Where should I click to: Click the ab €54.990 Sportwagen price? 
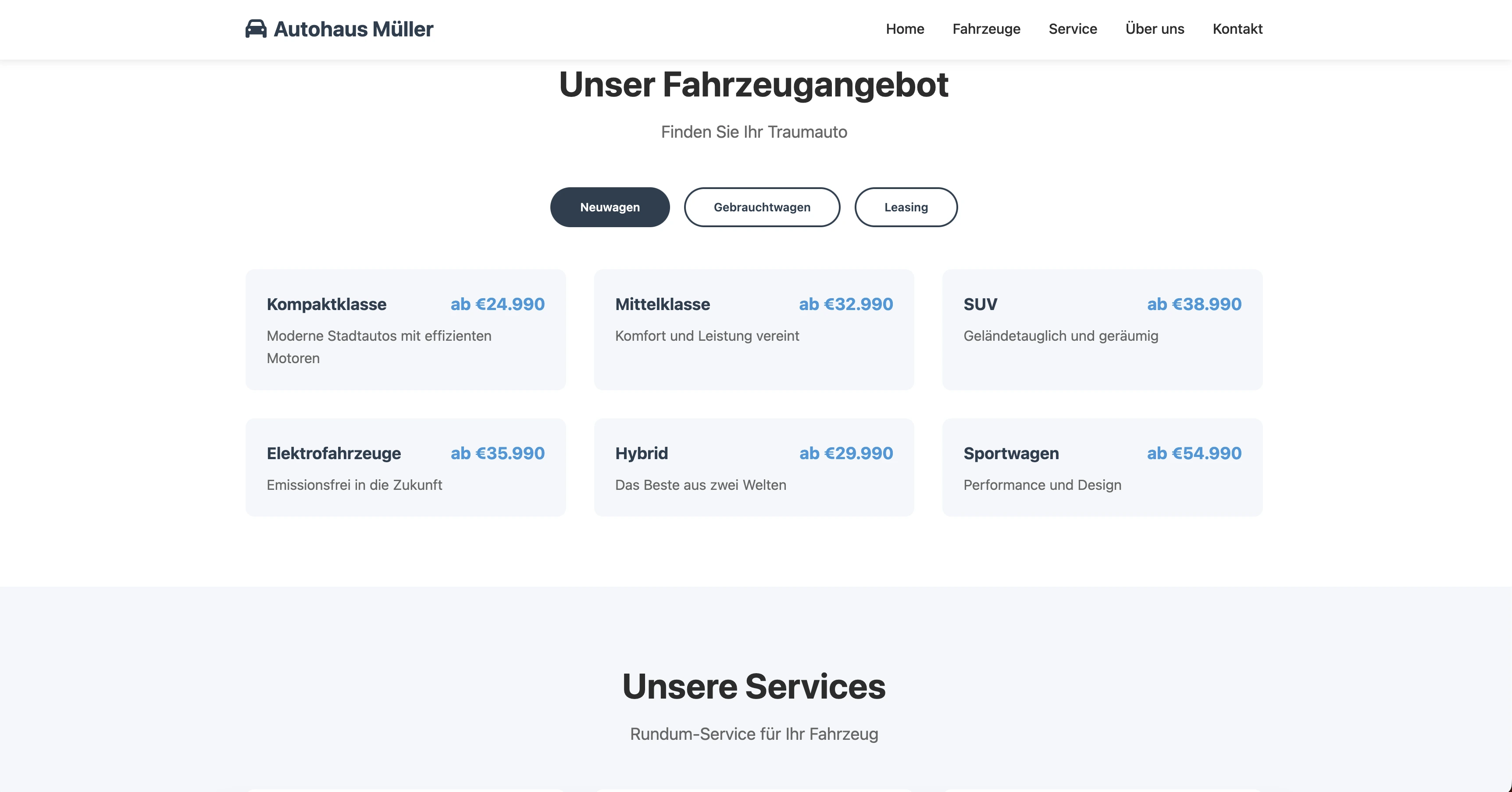point(1194,453)
